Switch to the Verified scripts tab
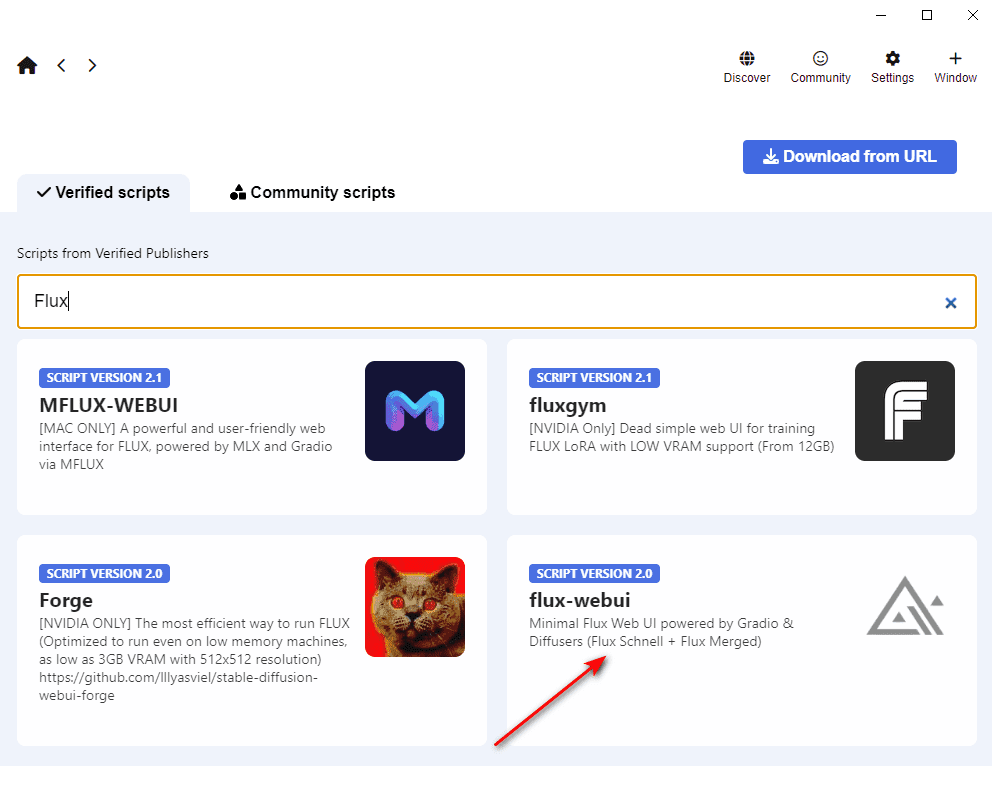Image resolution: width=992 pixels, height=795 pixels. point(103,192)
